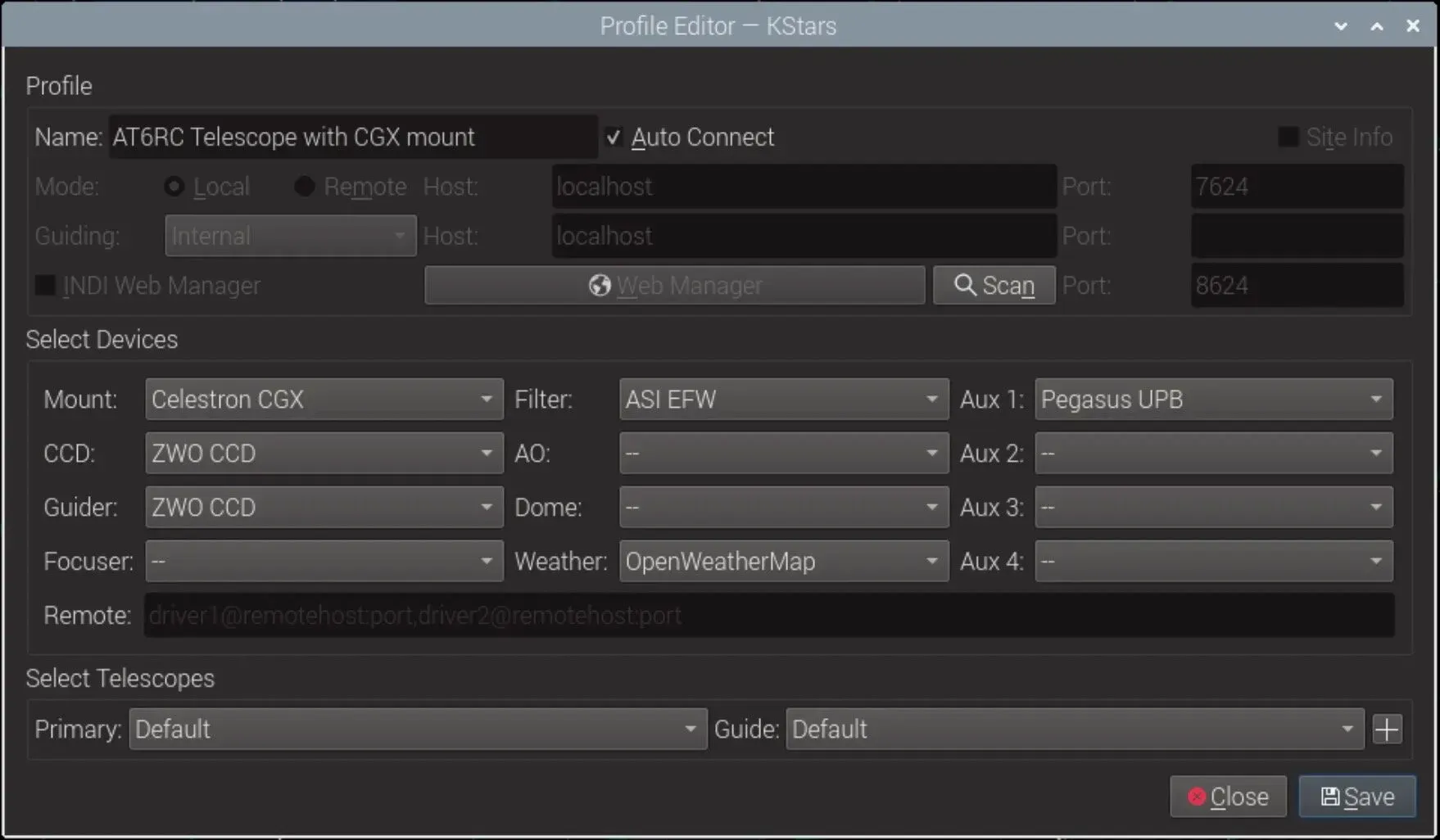
Task: Select the Local mode radio button
Action: tap(174, 187)
